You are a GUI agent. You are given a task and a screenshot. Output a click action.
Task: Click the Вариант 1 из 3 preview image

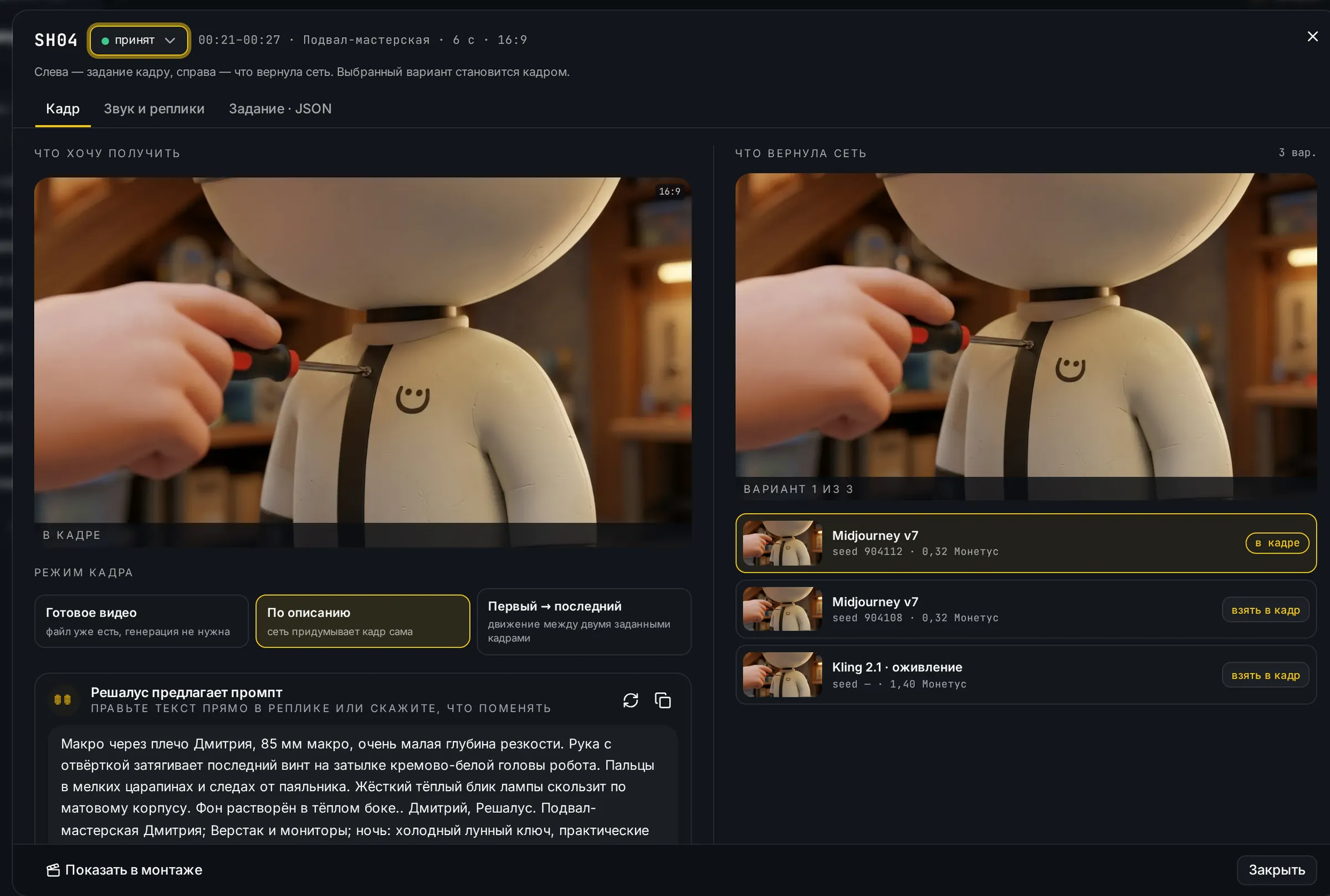click(1026, 336)
